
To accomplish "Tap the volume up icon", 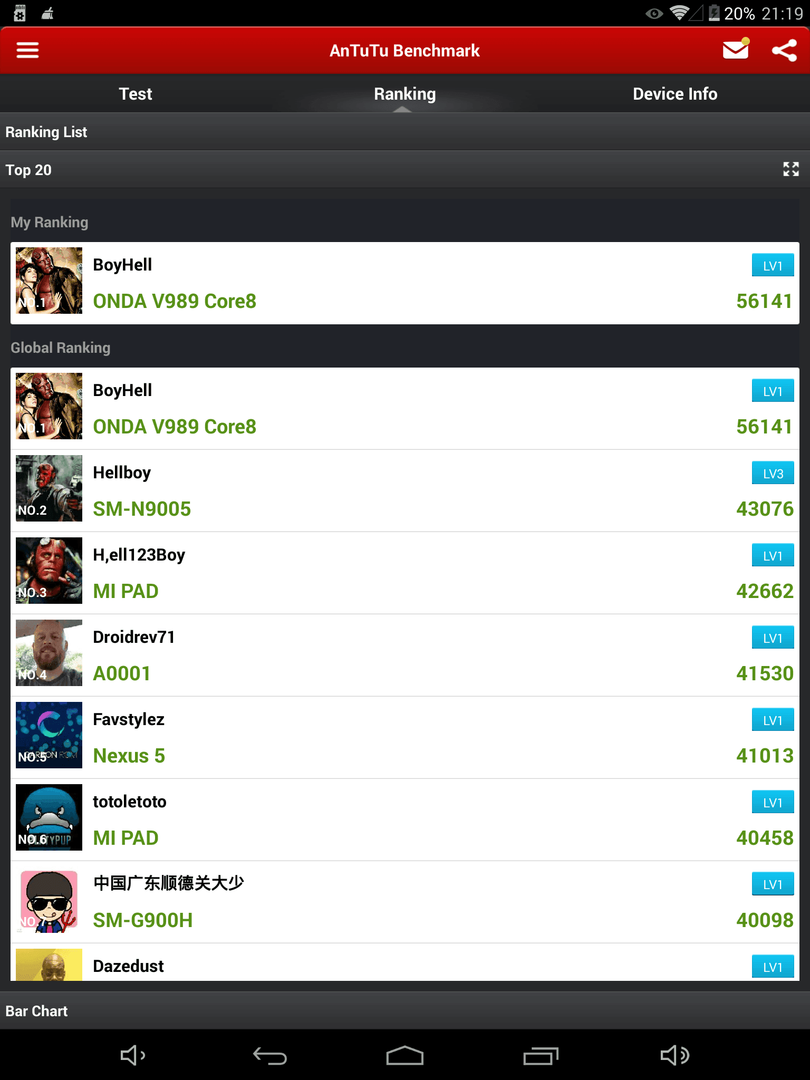I will pyautogui.click(x=675, y=1055).
